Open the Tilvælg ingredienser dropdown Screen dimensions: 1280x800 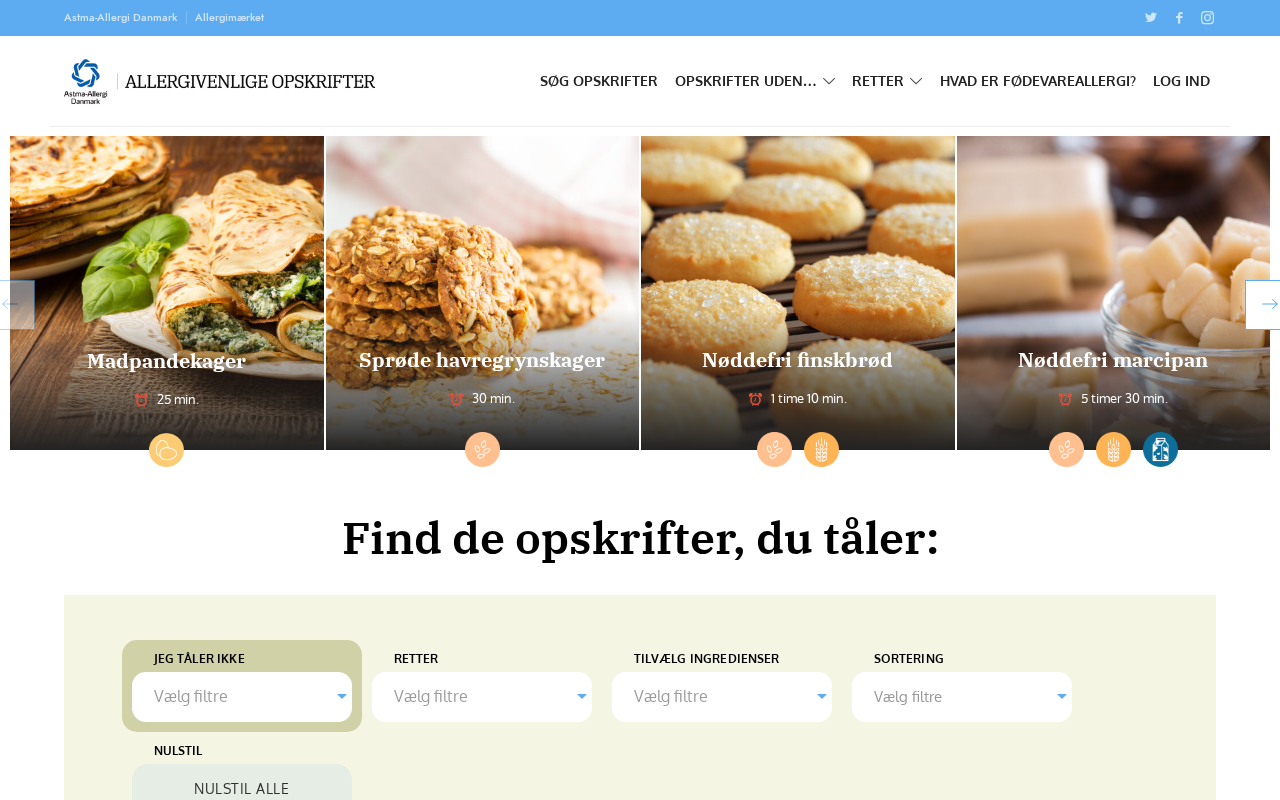[722, 697]
